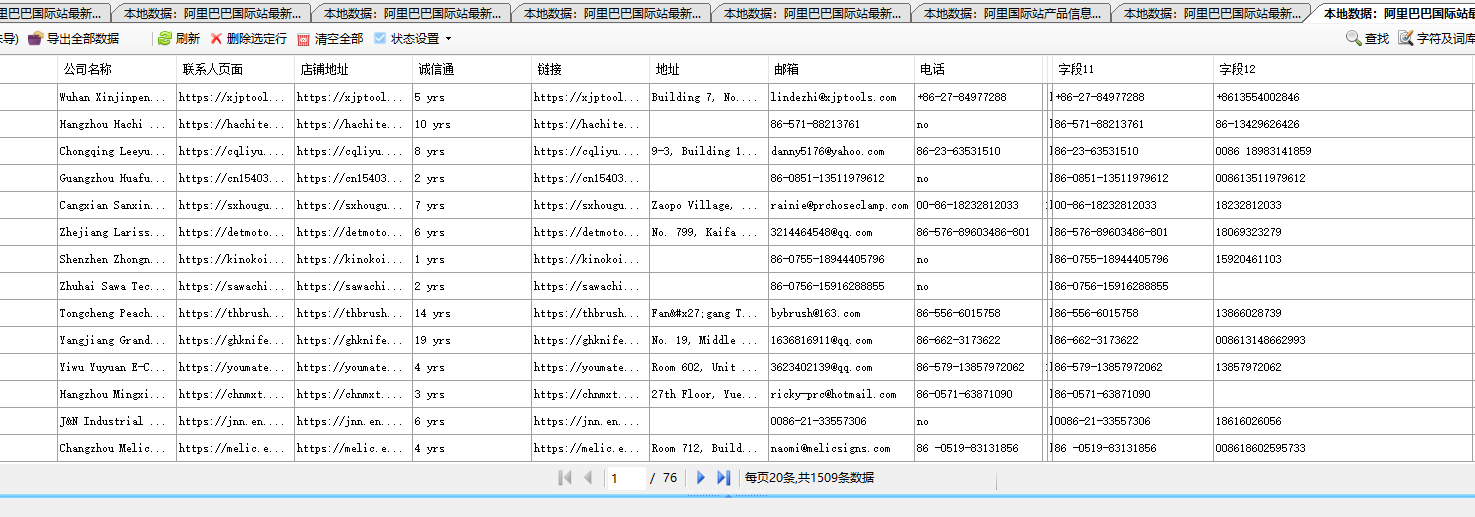Click the 电话 column header

[x=979, y=70]
